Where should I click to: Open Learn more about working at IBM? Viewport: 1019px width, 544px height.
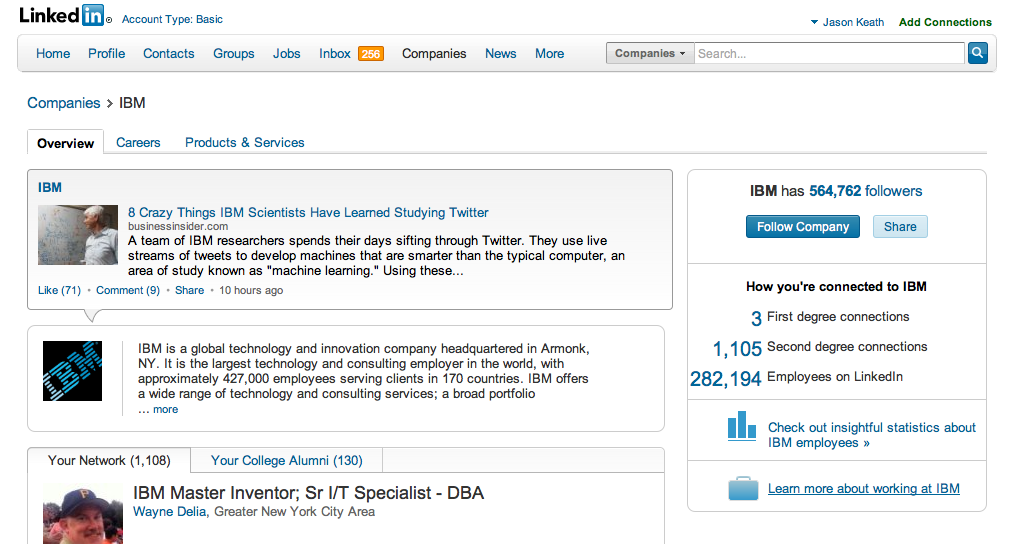click(864, 488)
